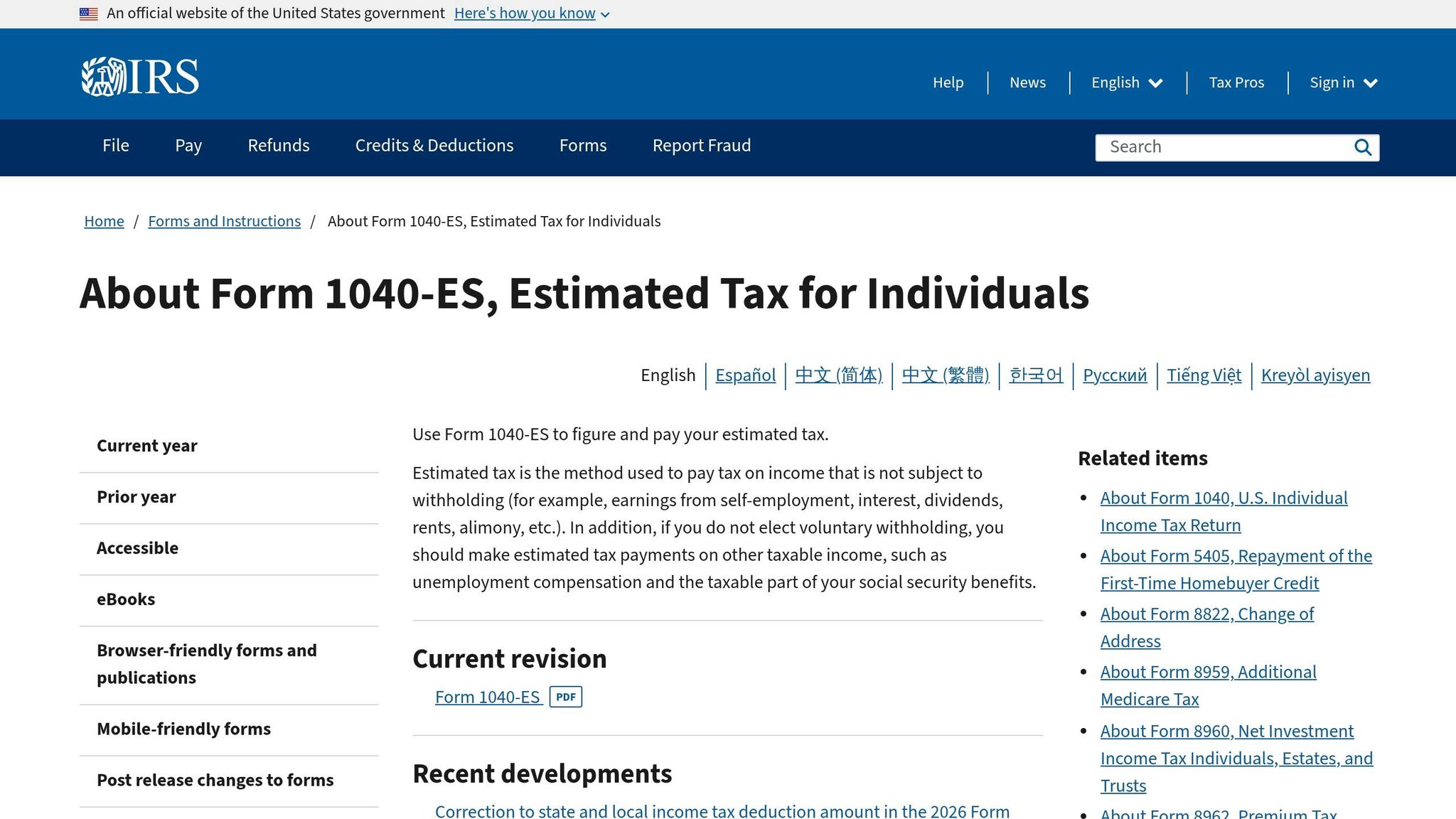Viewport: 1456px width, 819px height.
Task: Select Accessible in the sidebar
Action: tap(229, 549)
